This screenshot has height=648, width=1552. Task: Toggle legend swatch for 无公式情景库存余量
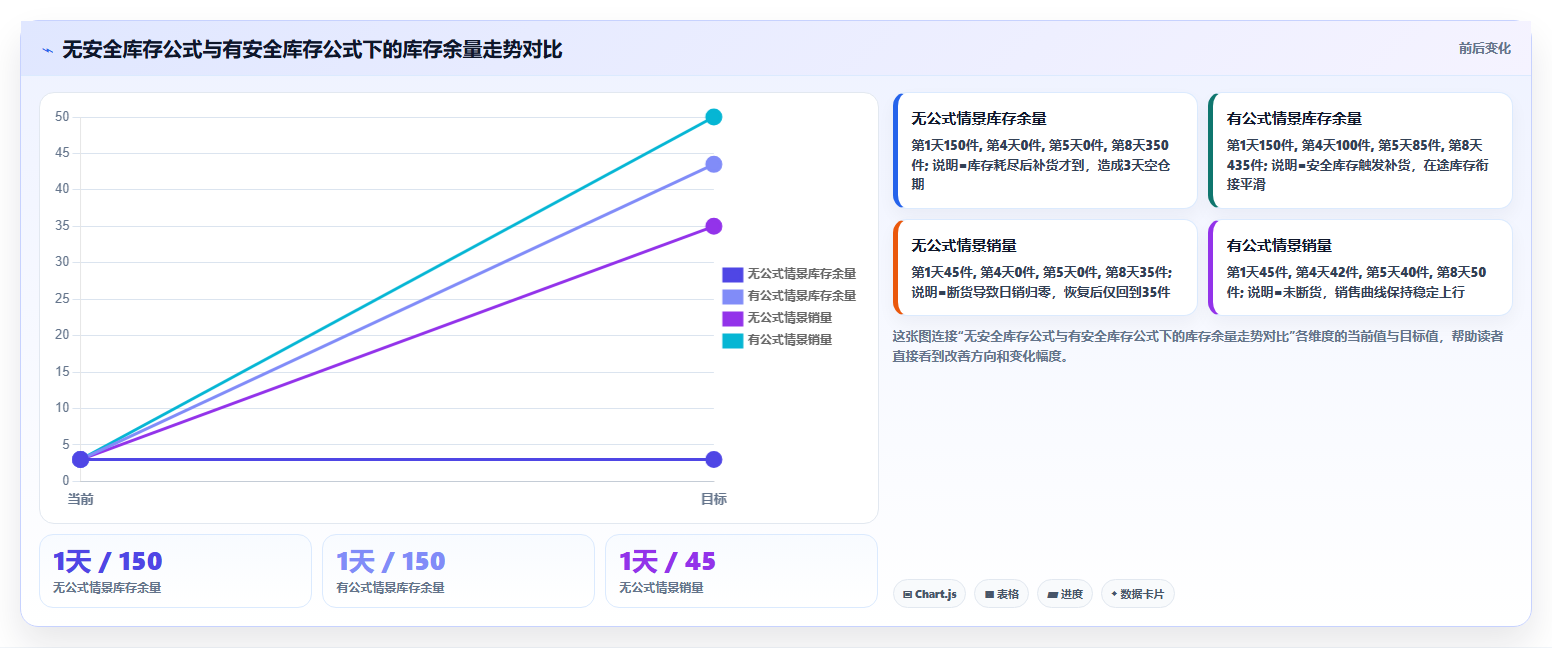(732, 274)
